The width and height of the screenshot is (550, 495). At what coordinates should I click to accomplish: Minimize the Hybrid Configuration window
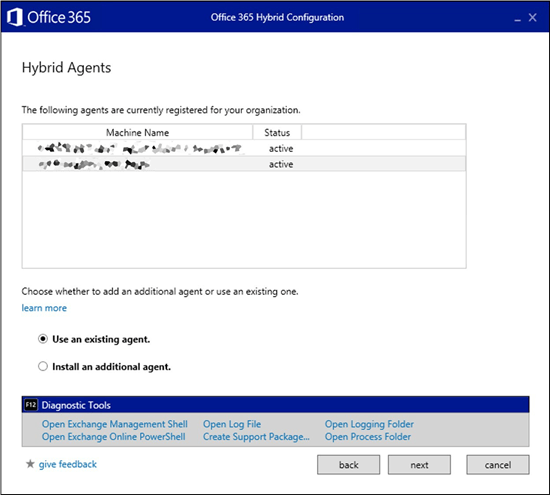click(517, 18)
